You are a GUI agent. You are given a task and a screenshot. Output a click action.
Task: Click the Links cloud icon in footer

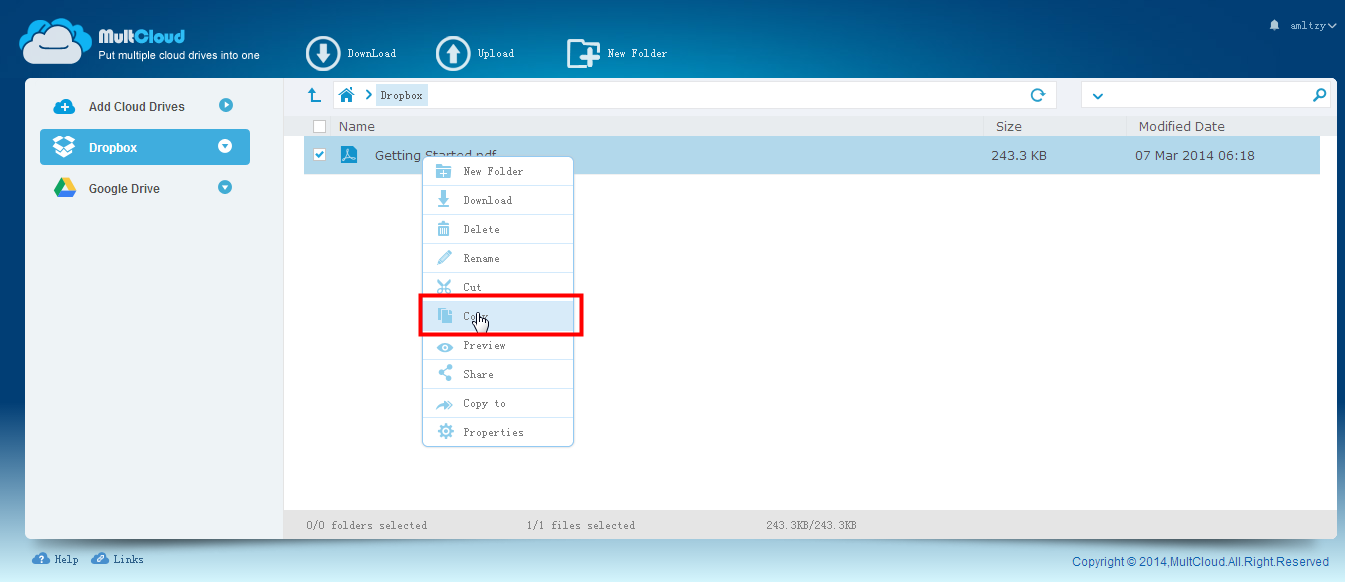(100, 559)
